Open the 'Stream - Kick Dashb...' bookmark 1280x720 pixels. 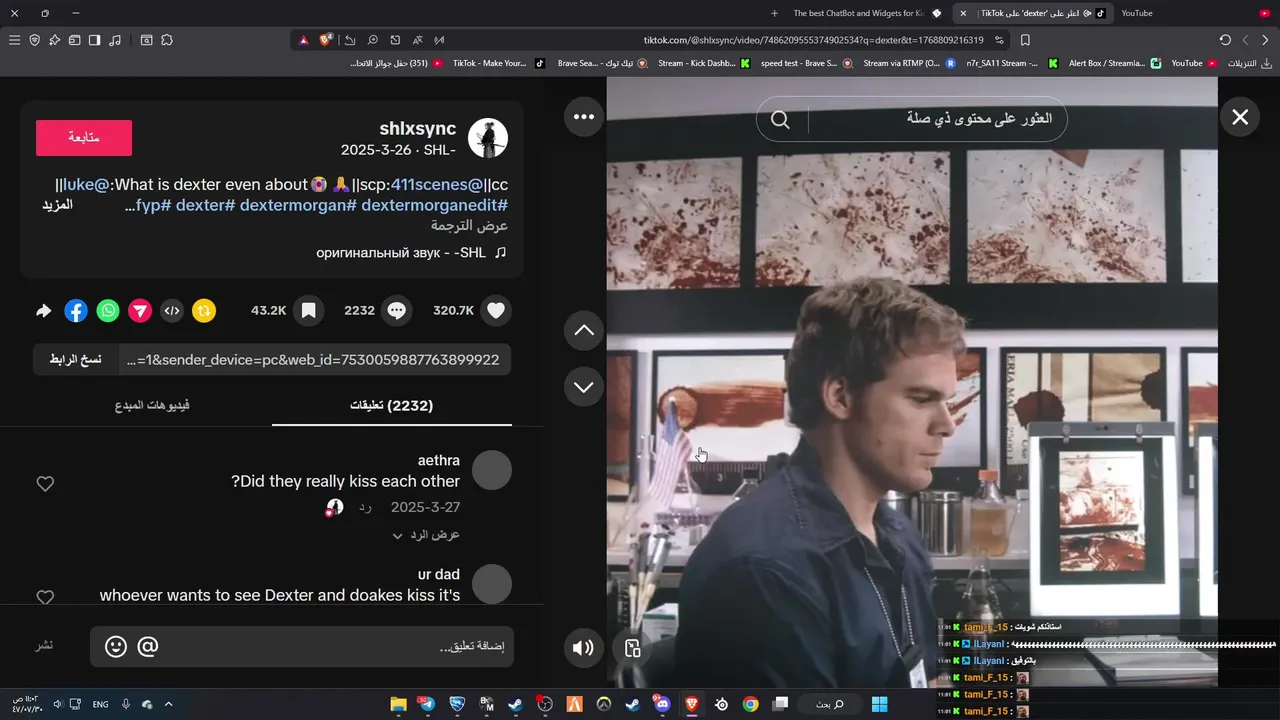click(703, 63)
